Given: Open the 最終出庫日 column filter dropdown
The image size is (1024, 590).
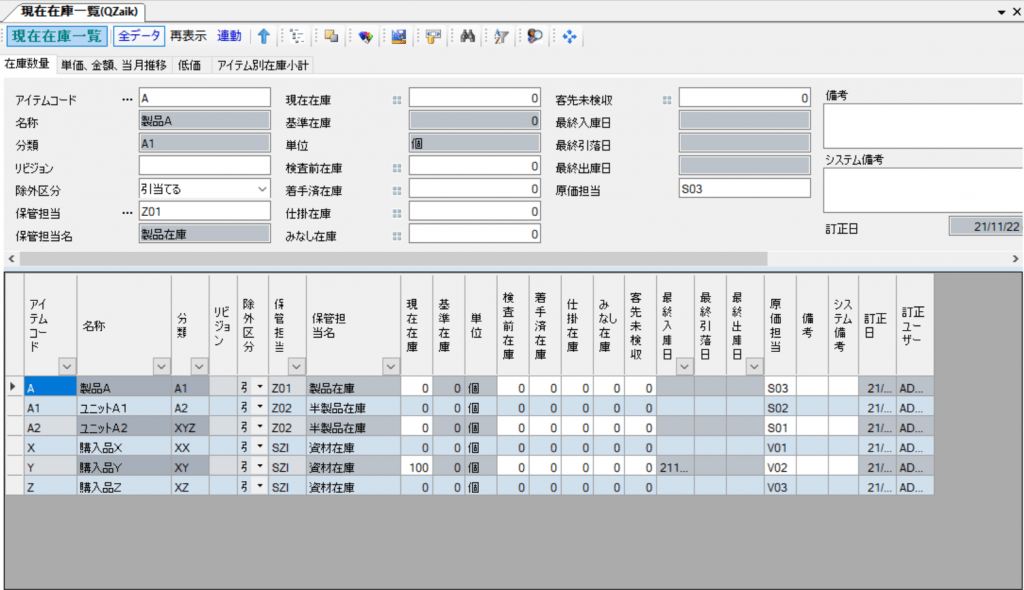Looking at the screenshot, I should tap(754, 367).
